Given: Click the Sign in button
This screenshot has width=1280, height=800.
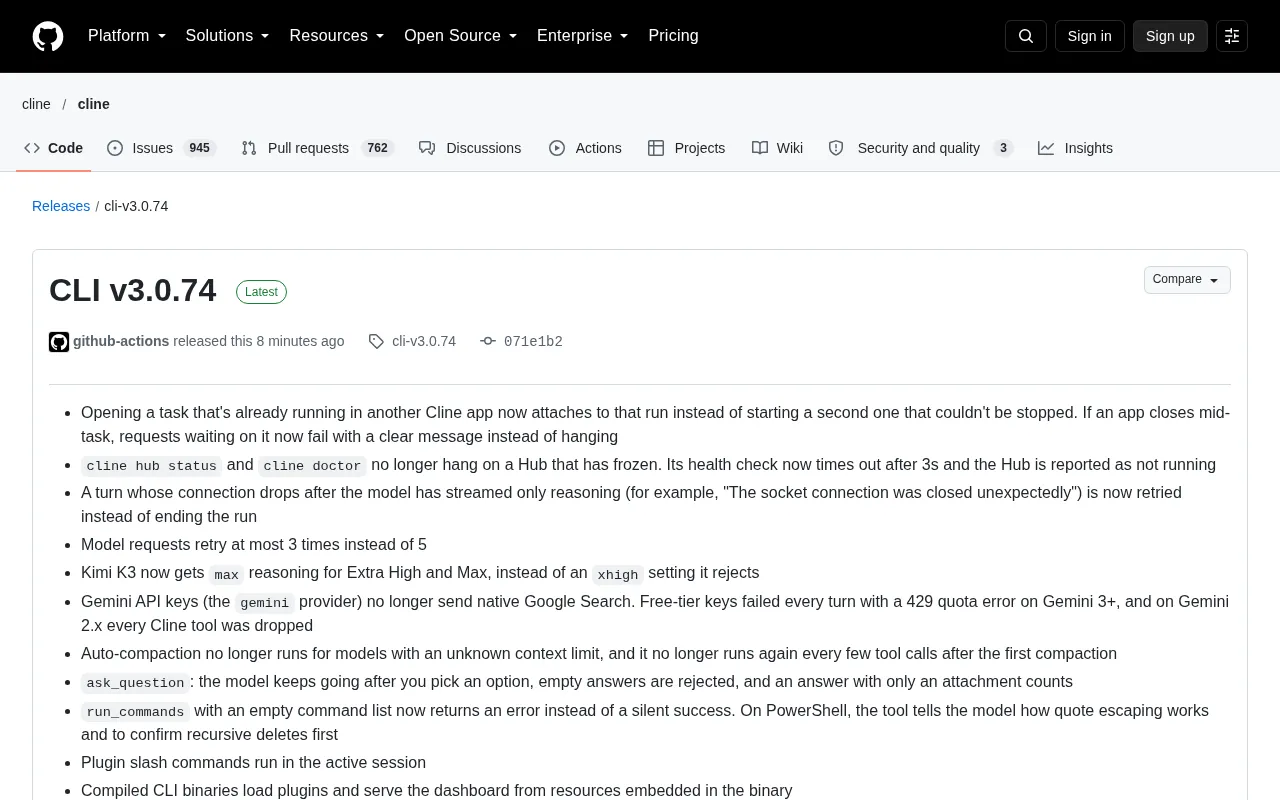Looking at the screenshot, I should (x=1089, y=36).
